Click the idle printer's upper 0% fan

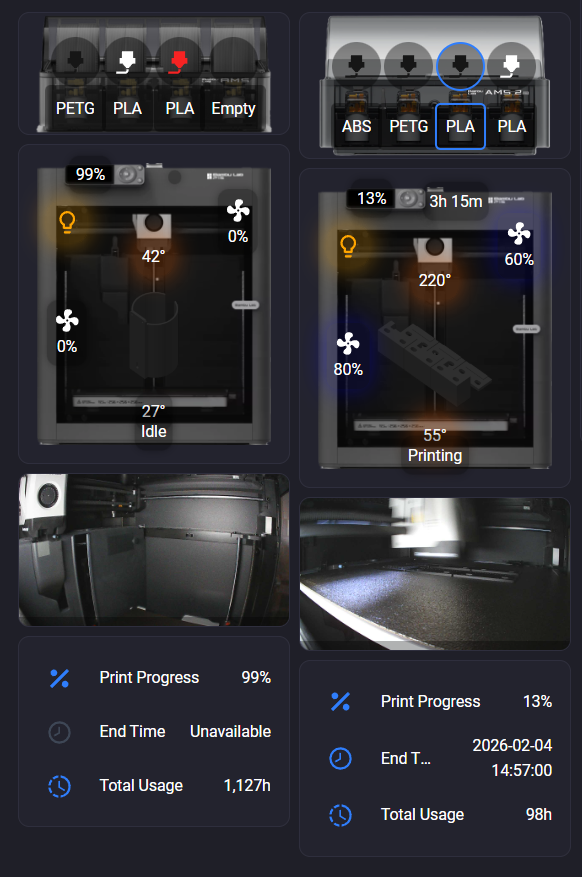pyautogui.click(x=238, y=211)
